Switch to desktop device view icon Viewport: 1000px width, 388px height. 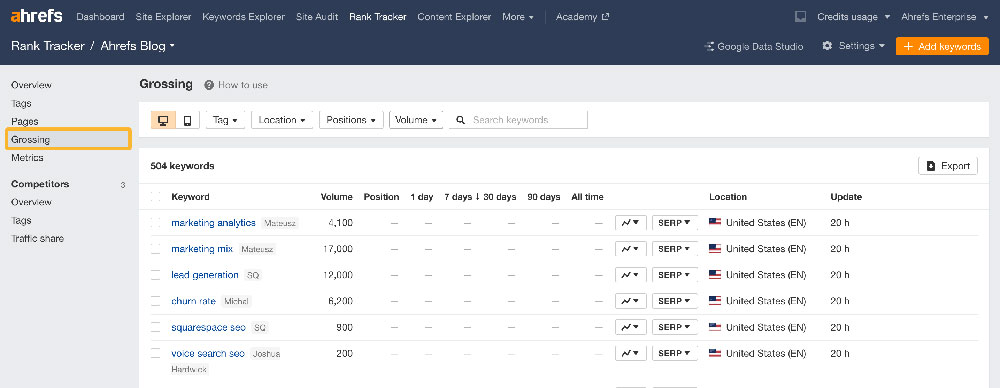coord(163,120)
